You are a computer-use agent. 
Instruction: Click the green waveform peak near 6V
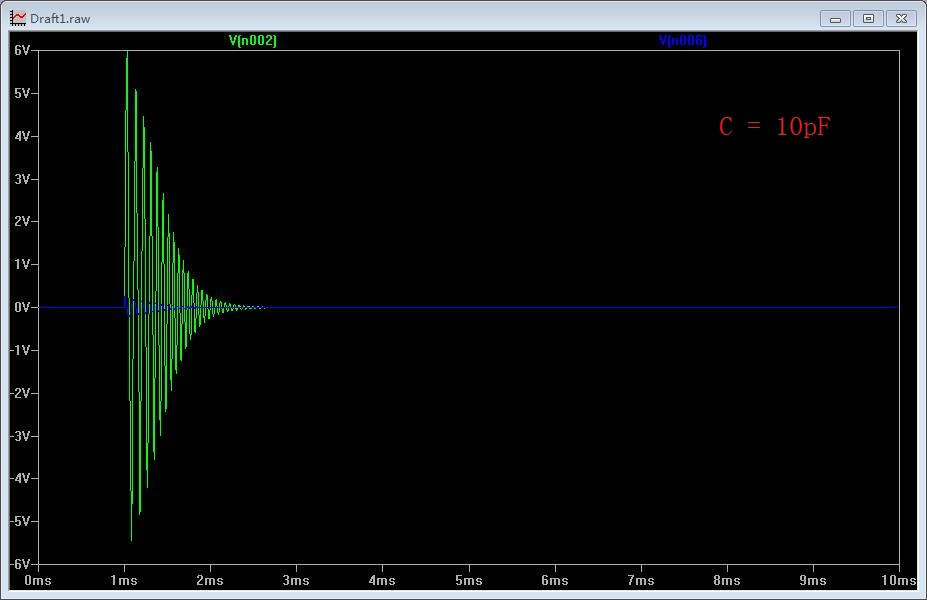127,54
